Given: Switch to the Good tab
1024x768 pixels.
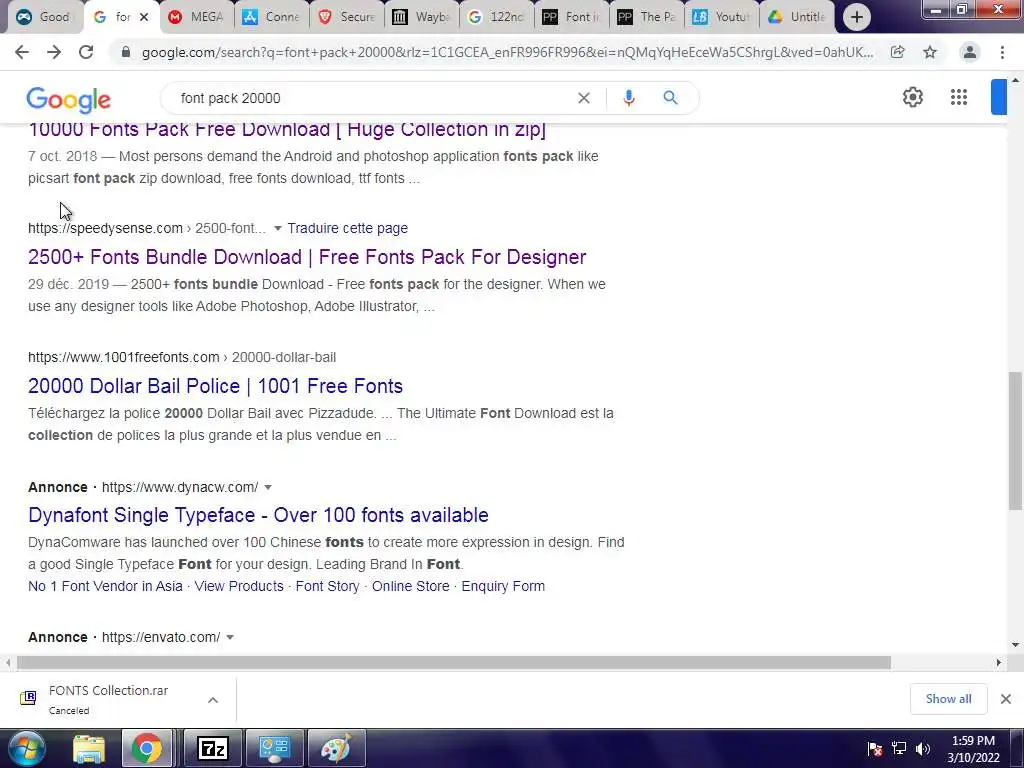Looking at the screenshot, I should click(x=44, y=17).
